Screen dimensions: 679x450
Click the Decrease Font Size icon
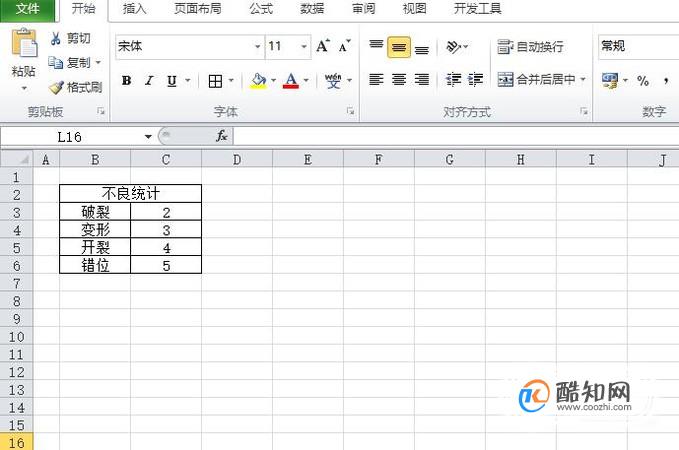345,46
